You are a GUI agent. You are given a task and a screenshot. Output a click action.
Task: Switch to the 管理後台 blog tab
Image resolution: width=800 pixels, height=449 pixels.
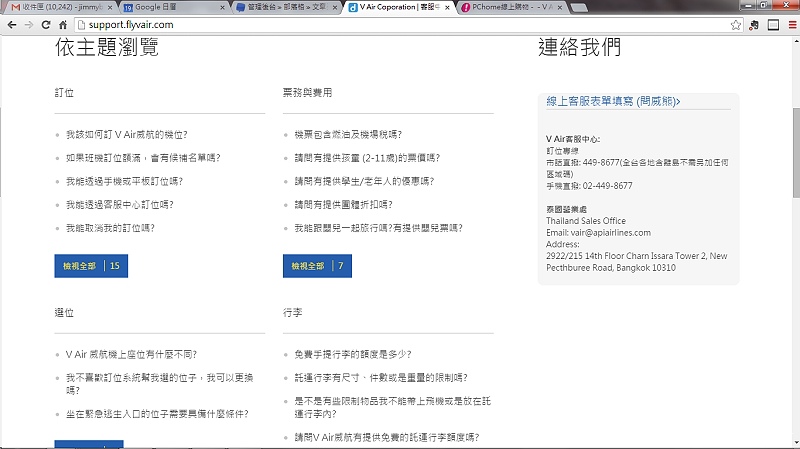pyautogui.click(x=287, y=7)
